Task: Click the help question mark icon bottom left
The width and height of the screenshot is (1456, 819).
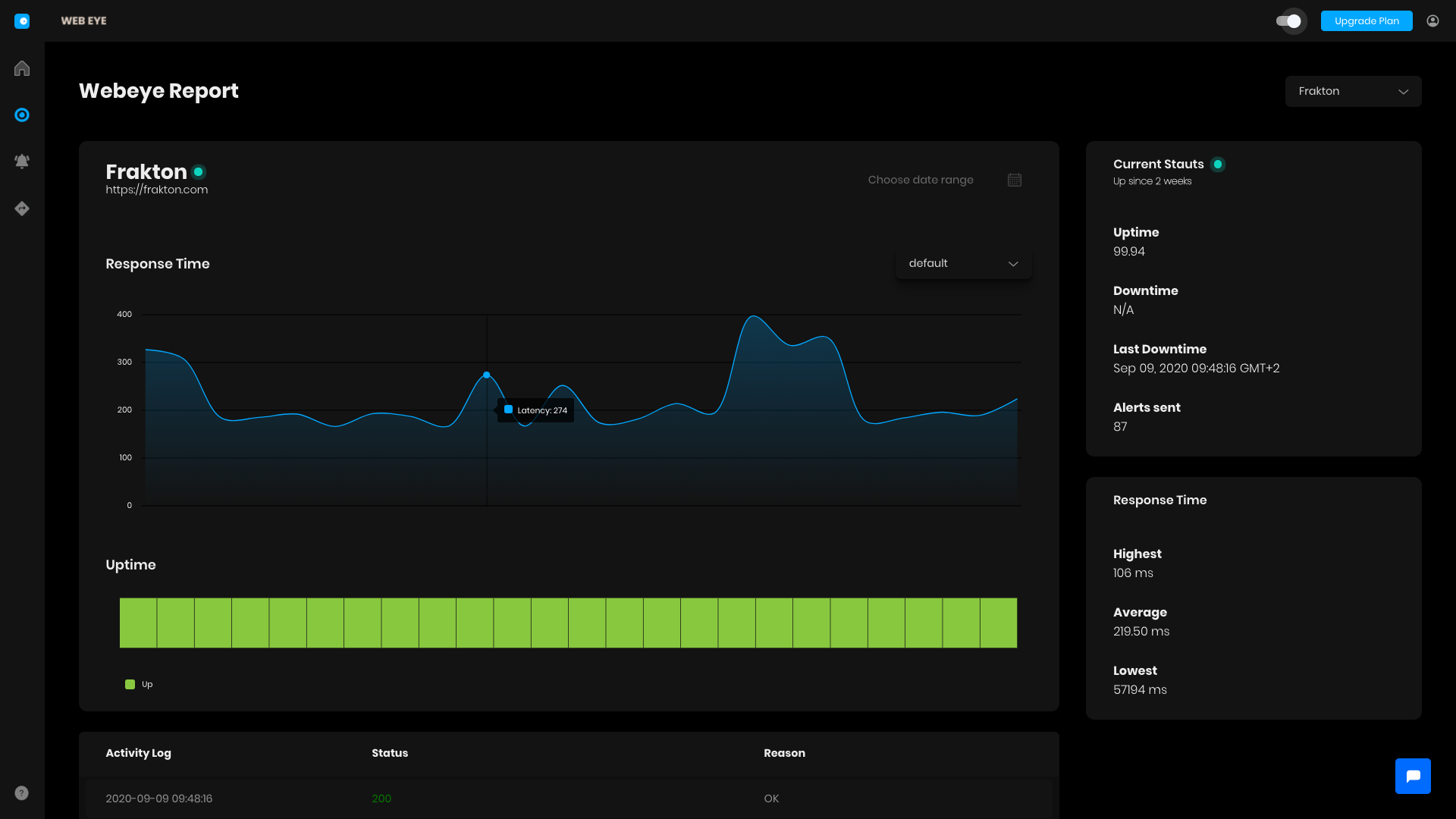Action: tap(20, 793)
